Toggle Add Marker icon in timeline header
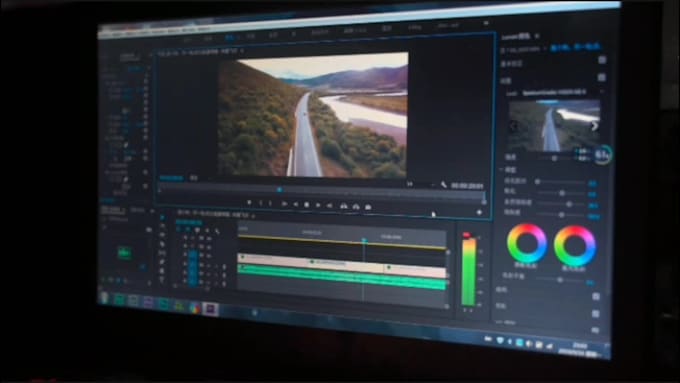Screen dimensions: 680x383 pos(207,231)
